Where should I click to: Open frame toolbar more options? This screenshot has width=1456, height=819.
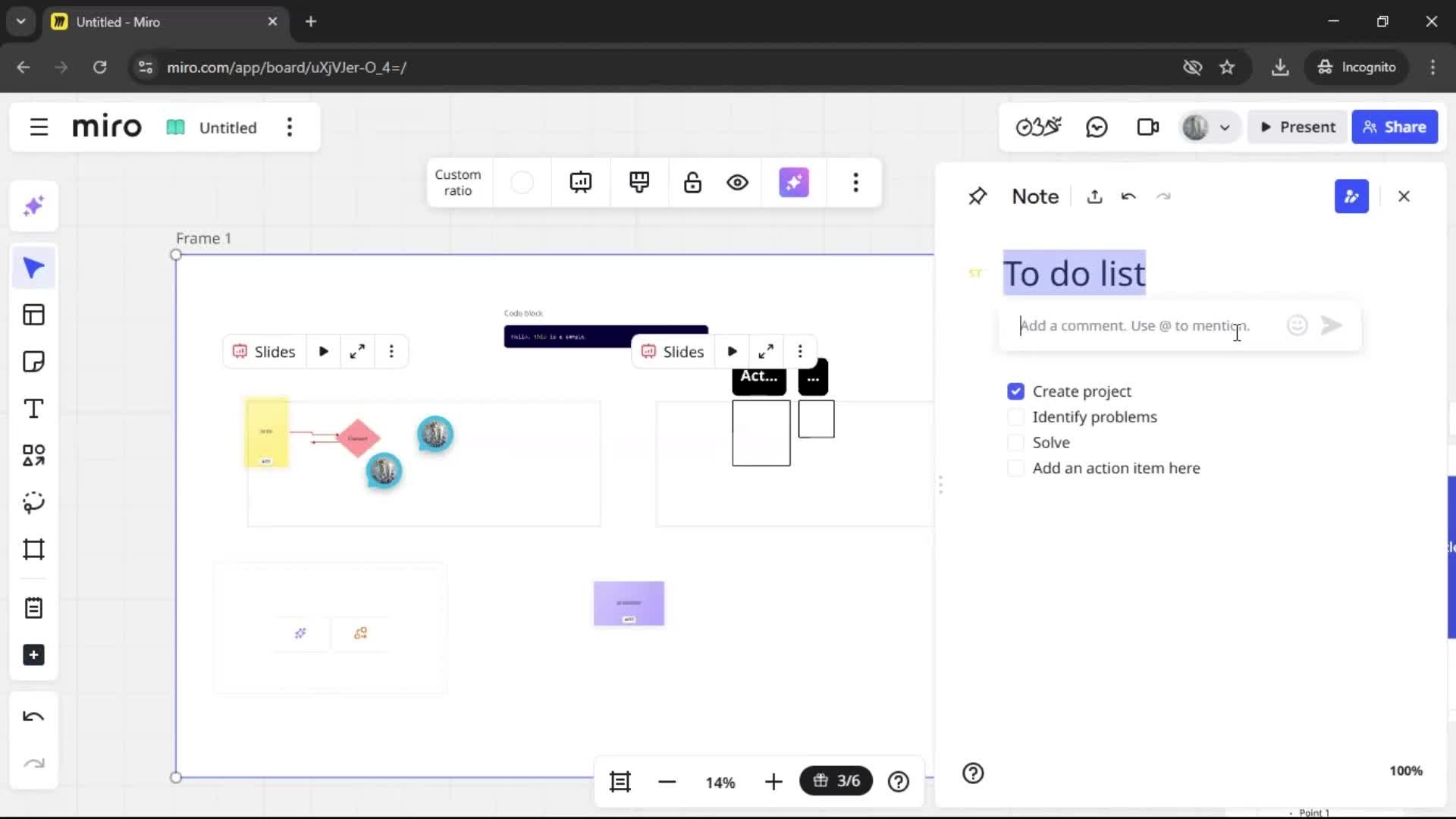point(856,183)
